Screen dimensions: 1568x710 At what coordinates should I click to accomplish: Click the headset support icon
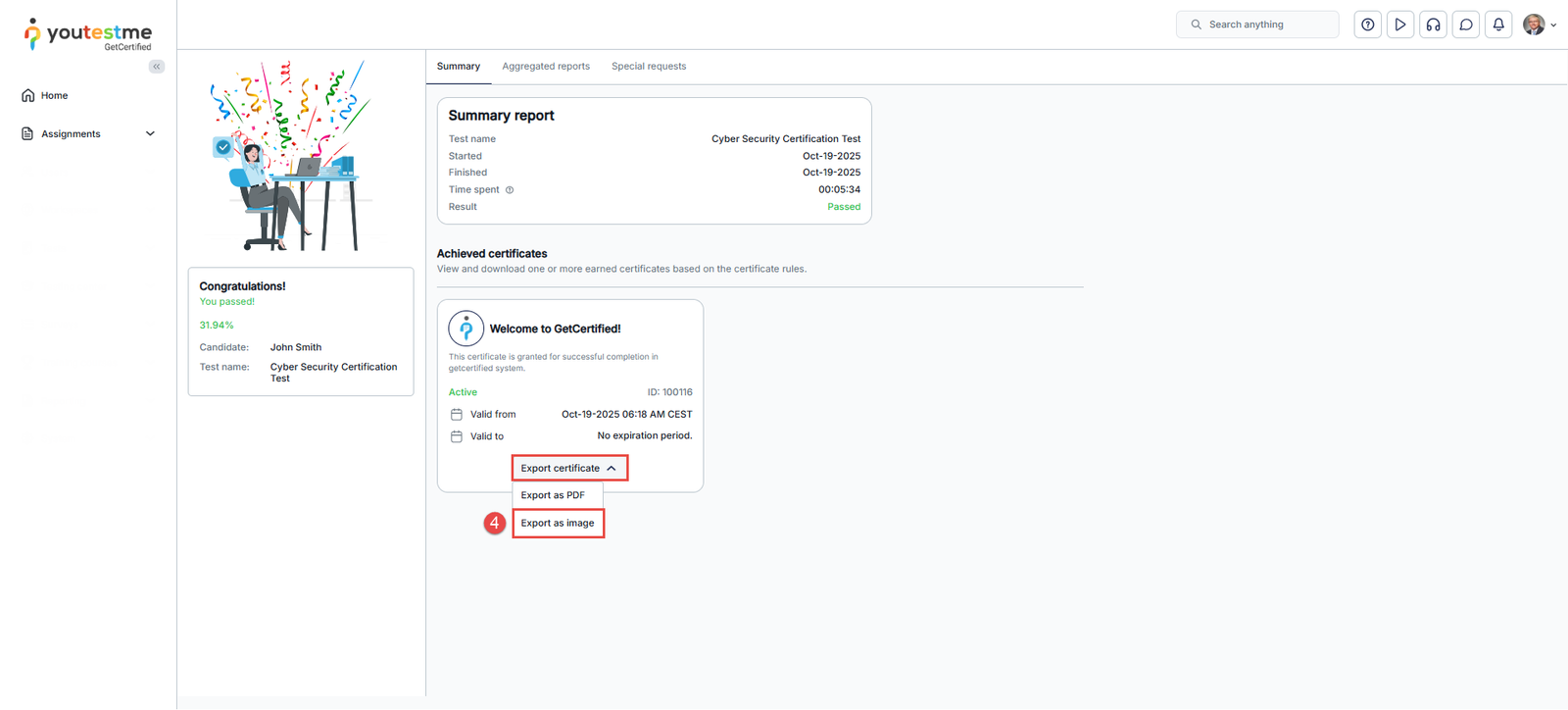tap(1433, 25)
